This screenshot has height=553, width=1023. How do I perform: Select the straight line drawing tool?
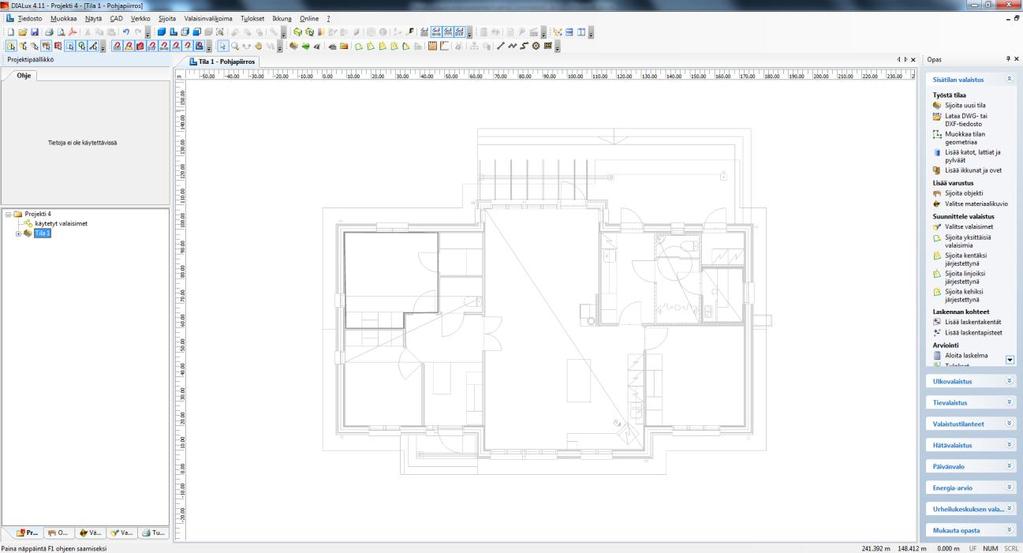(500, 46)
